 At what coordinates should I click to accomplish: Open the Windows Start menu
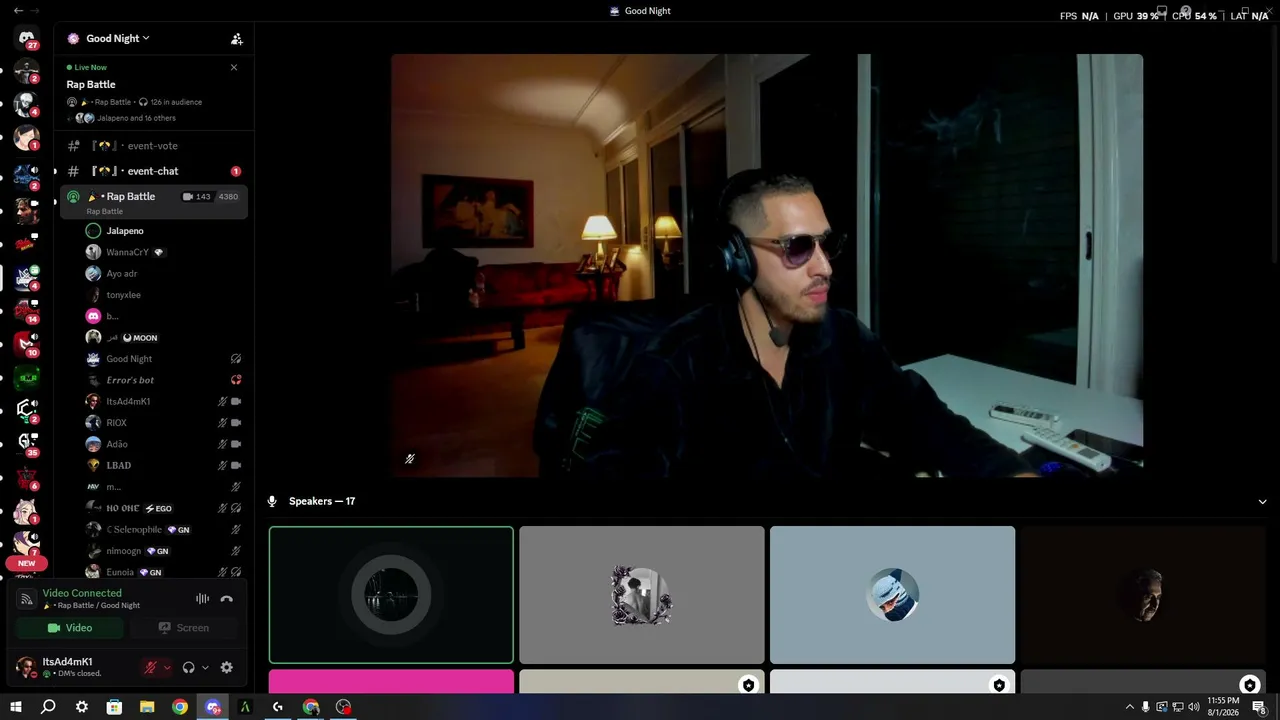[x=15, y=707]
